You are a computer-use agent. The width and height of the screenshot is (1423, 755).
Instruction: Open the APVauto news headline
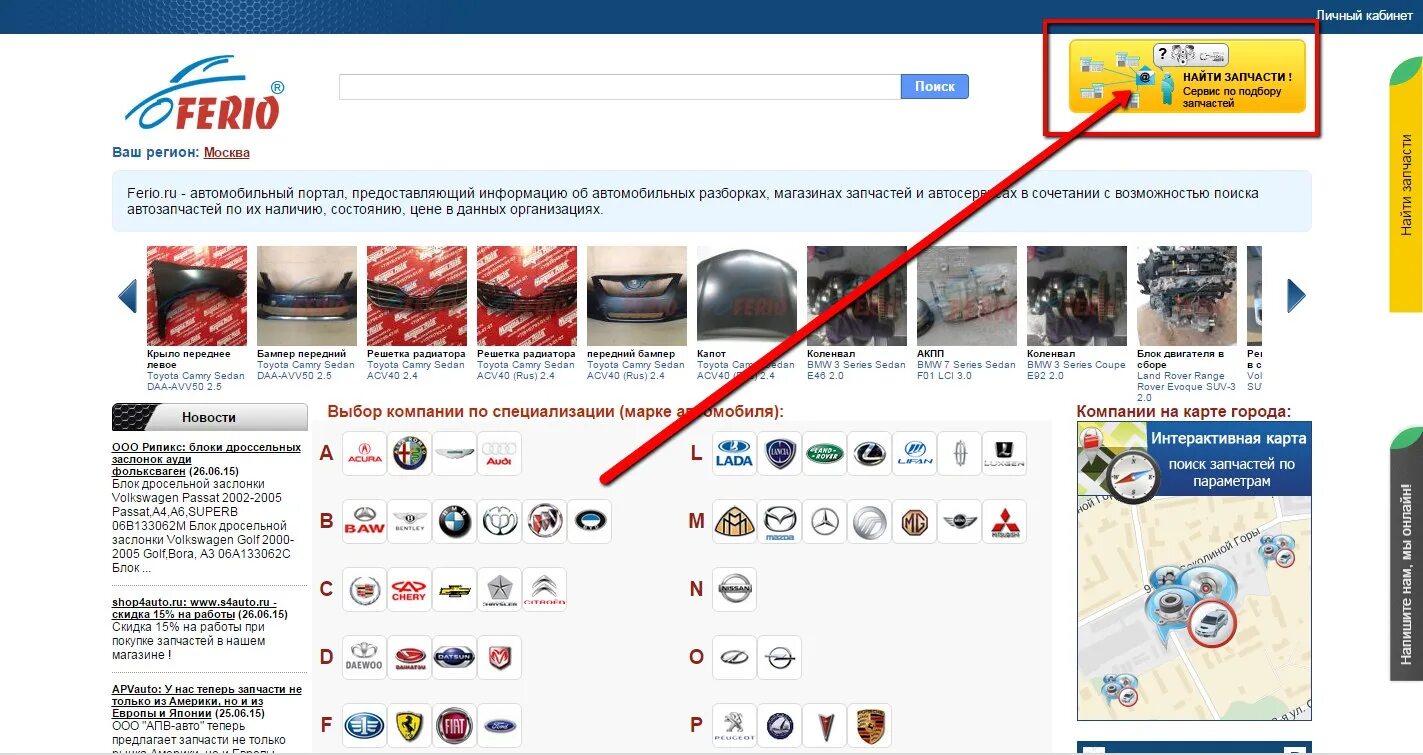[207, 701]
